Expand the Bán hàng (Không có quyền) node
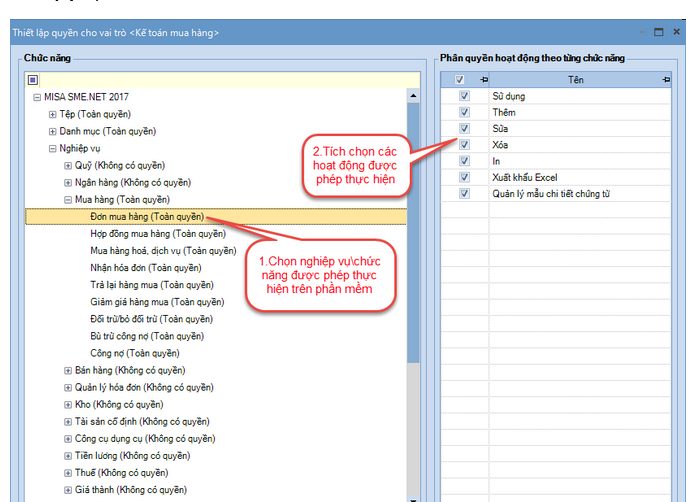Image resolution: width=693 pixels, height=502 pixels. click(68, 371)
